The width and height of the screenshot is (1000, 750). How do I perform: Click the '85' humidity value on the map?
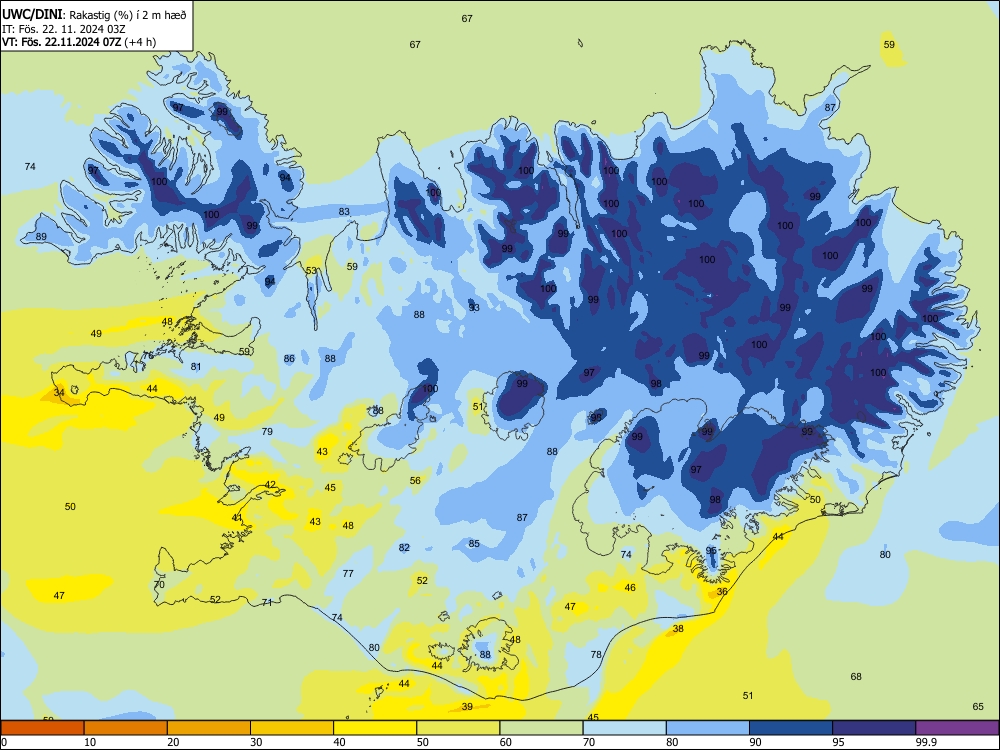474,543
